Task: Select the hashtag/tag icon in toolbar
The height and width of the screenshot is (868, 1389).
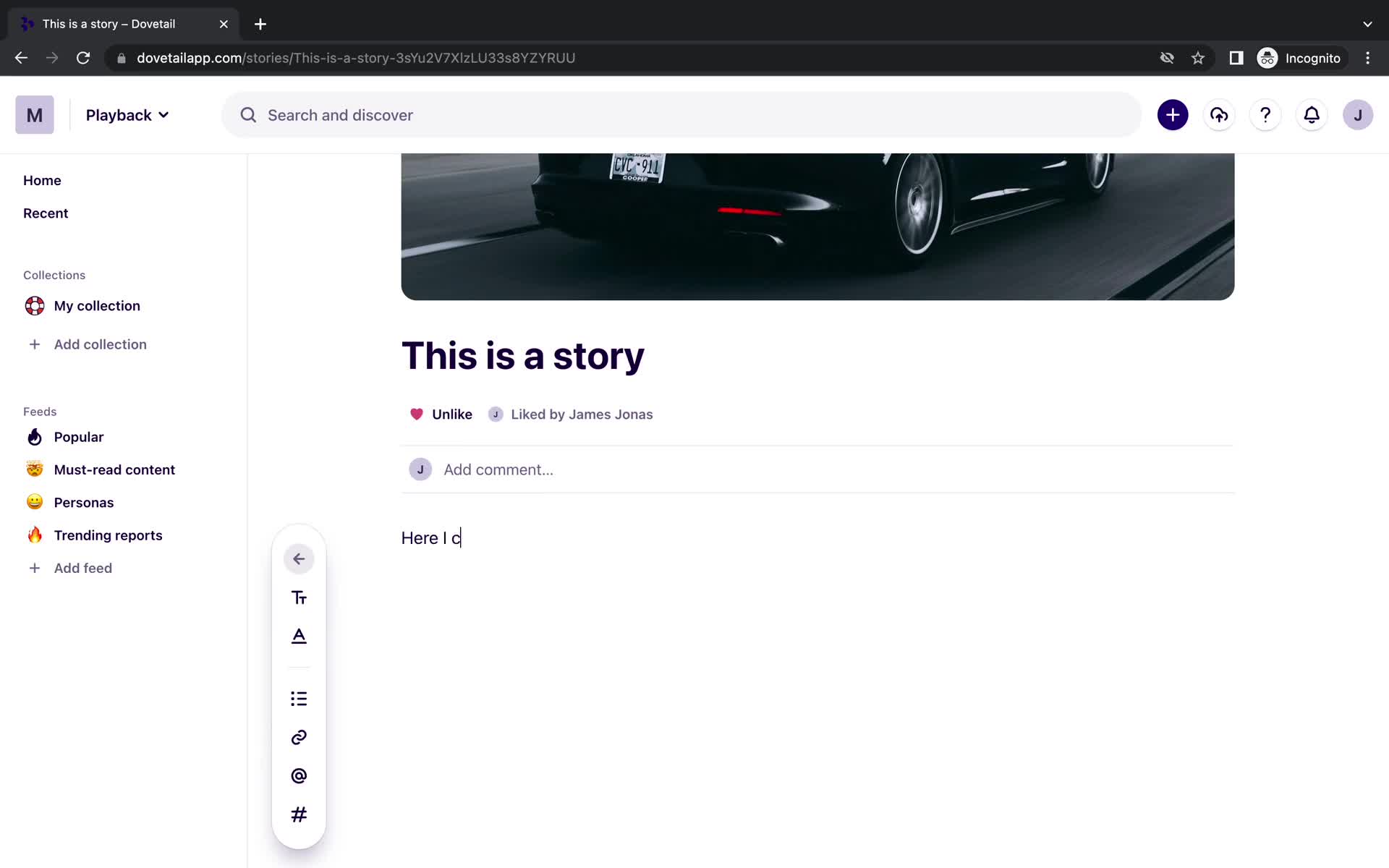Action: point(298,815)
